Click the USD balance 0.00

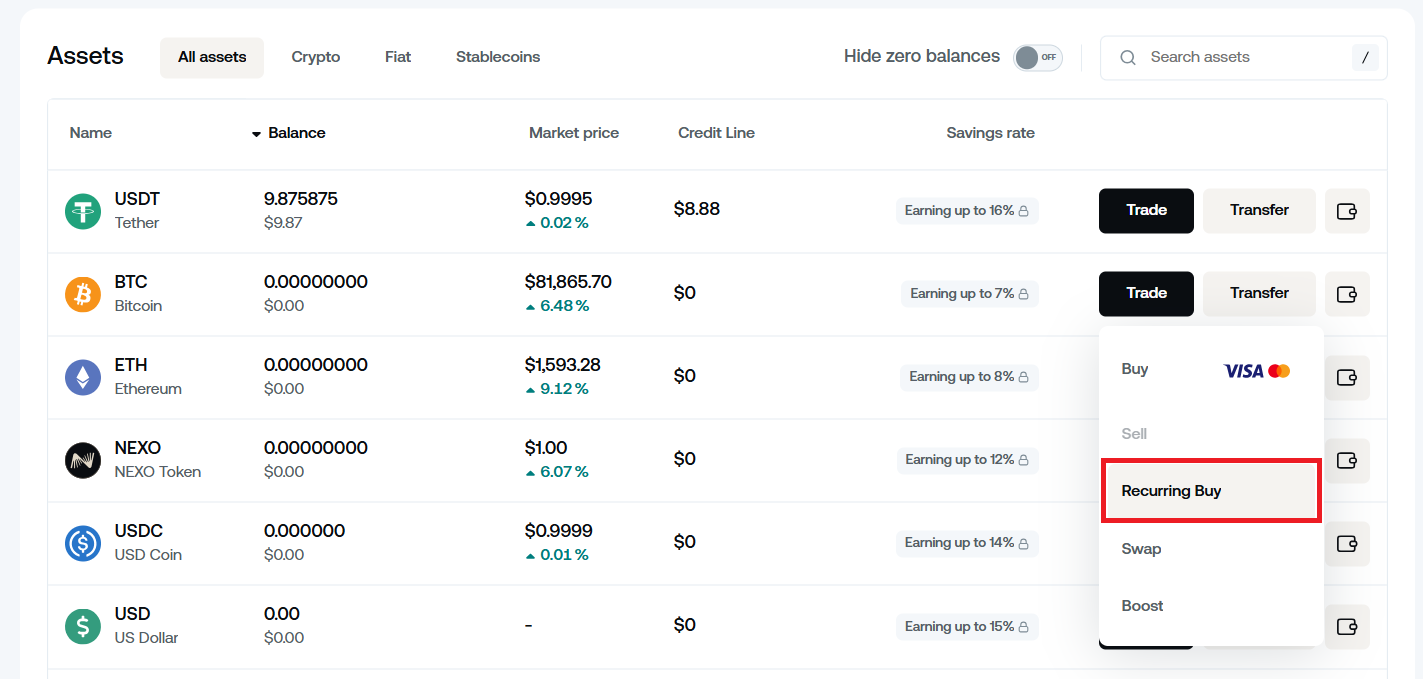pos(282,614)
